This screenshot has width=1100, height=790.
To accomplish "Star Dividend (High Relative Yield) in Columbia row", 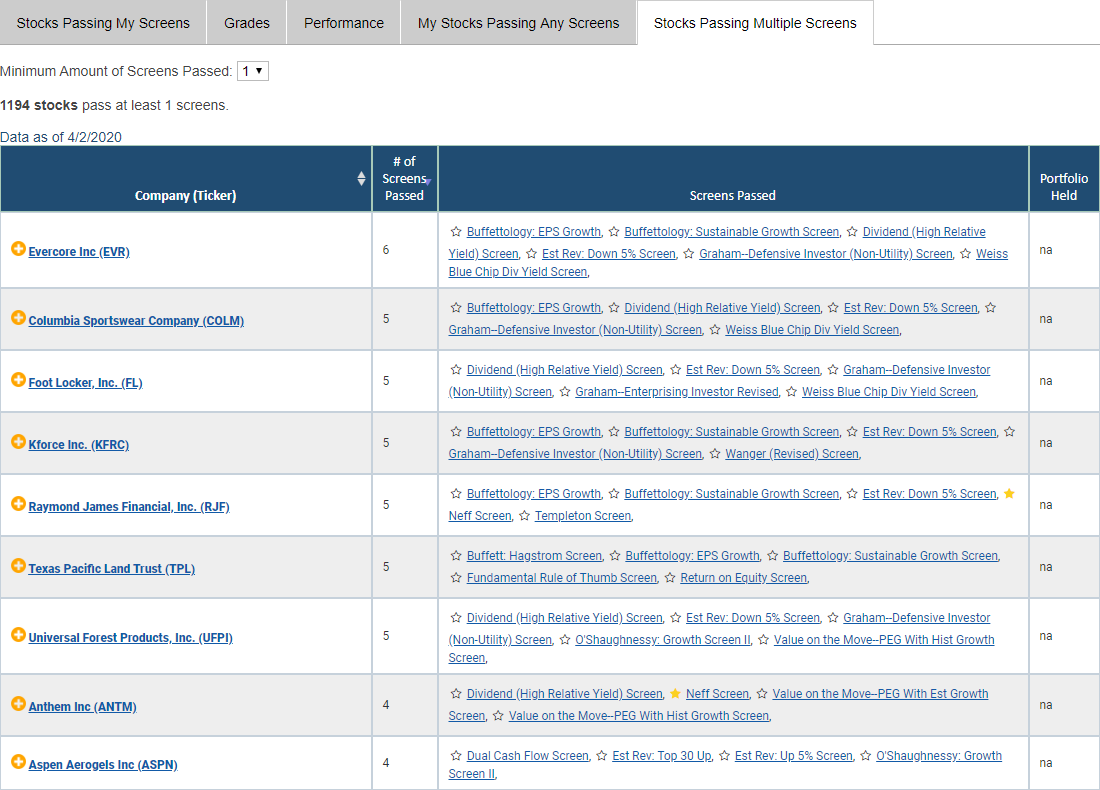I will point(614,308).
